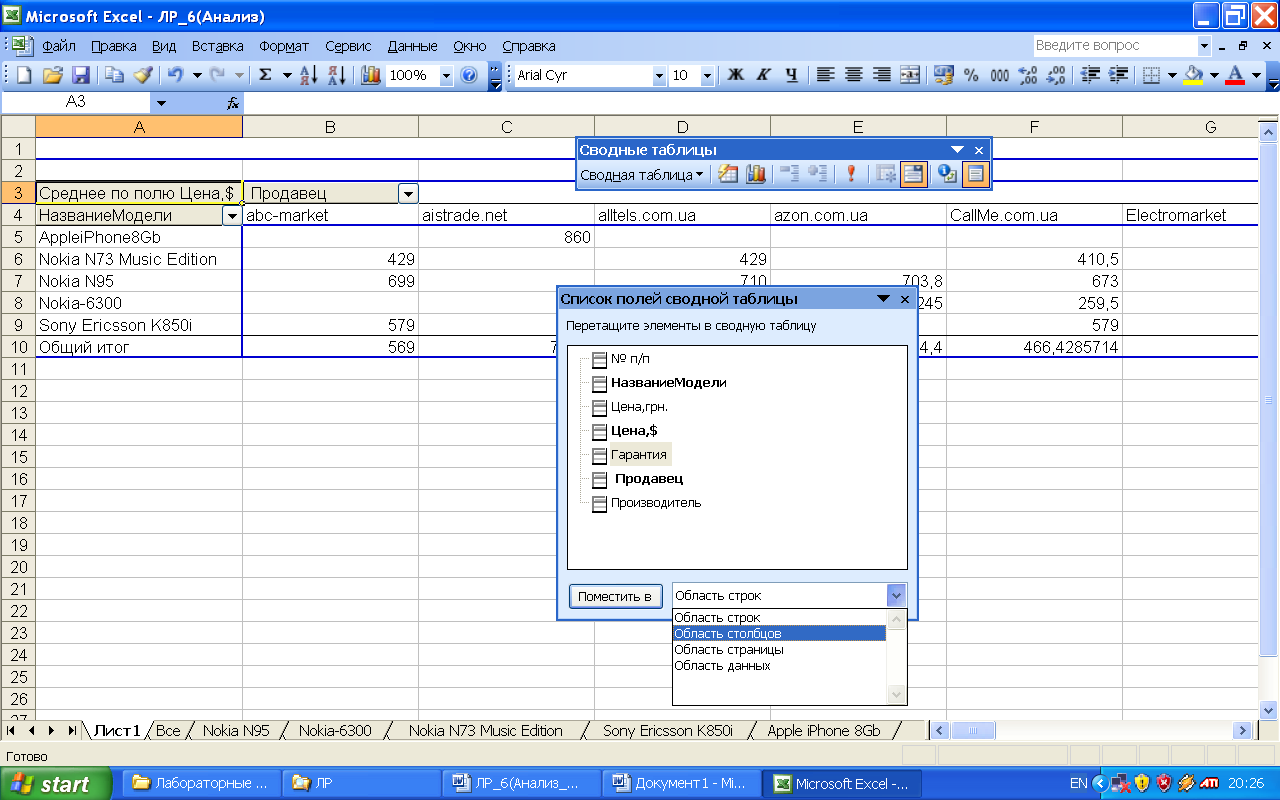Decrease indent in formatting toolbar
Image resolution: width=1280 pixels, height=800 pixels.
point(1090,75)
